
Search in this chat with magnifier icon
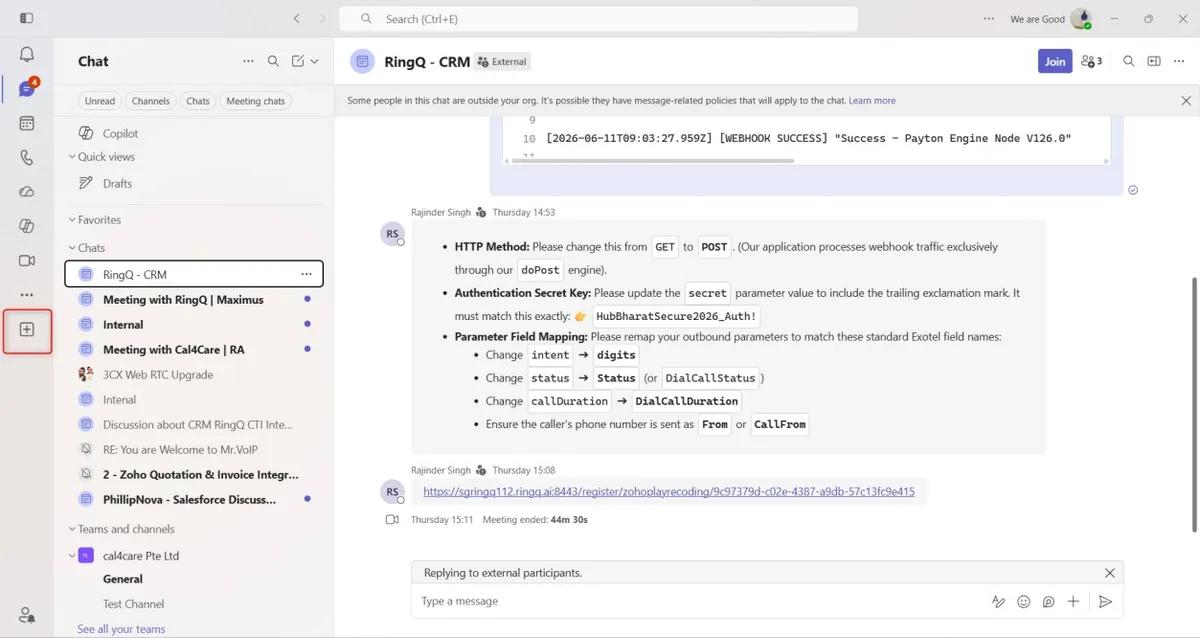point(1128,61)
